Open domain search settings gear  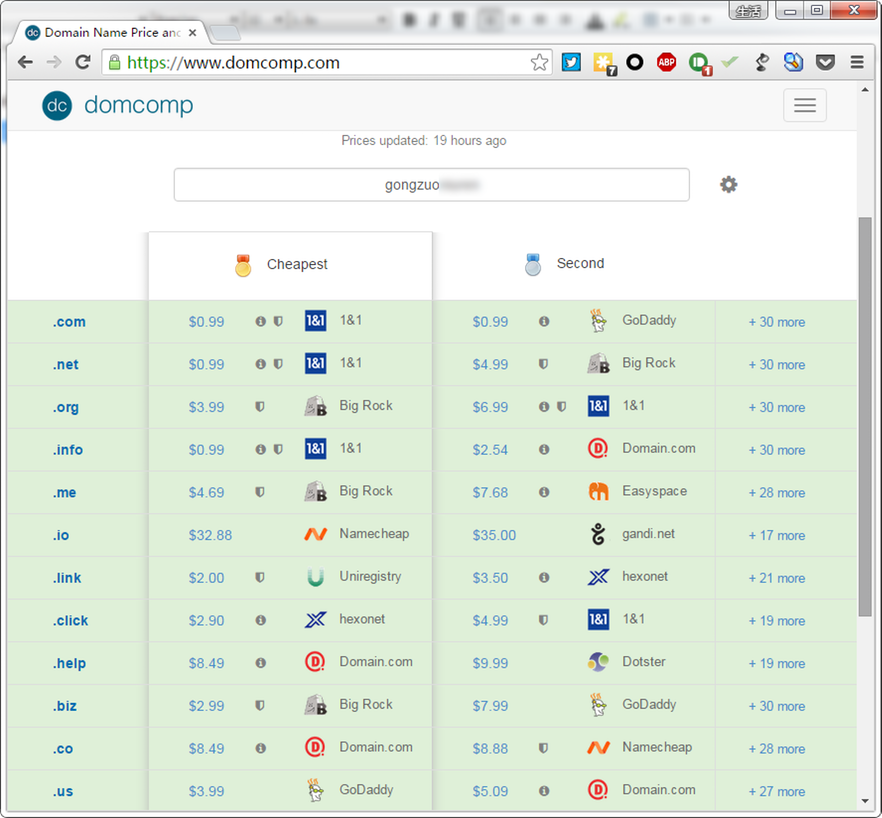point(728,185)
